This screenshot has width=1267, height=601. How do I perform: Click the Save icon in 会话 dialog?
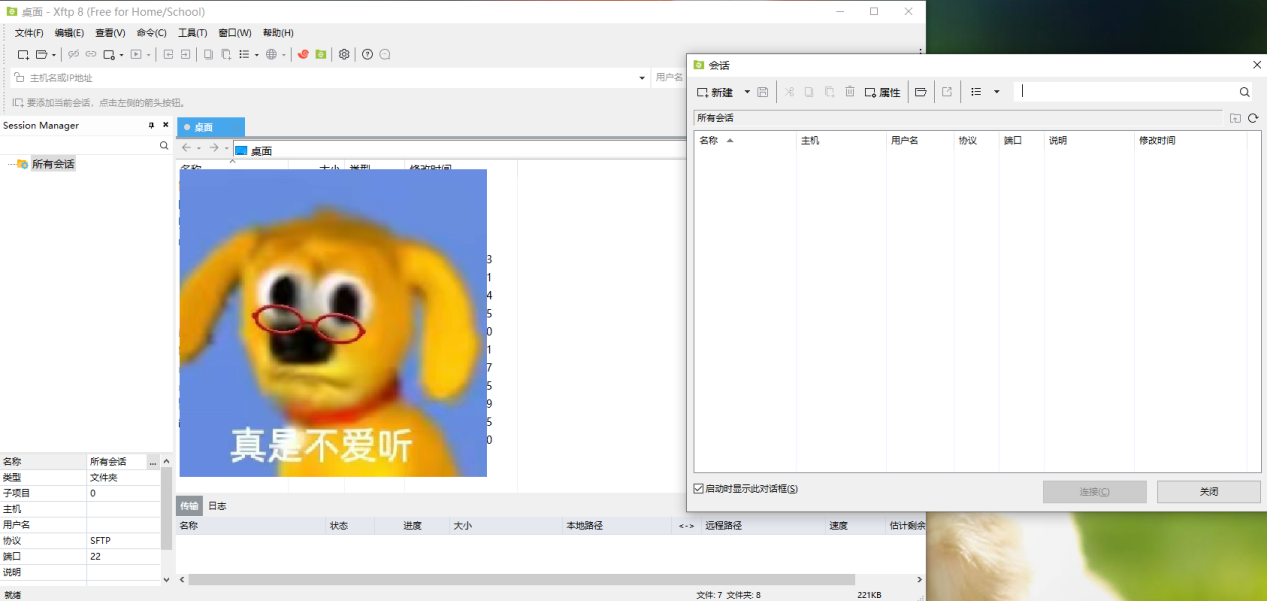tap(763, 92)
